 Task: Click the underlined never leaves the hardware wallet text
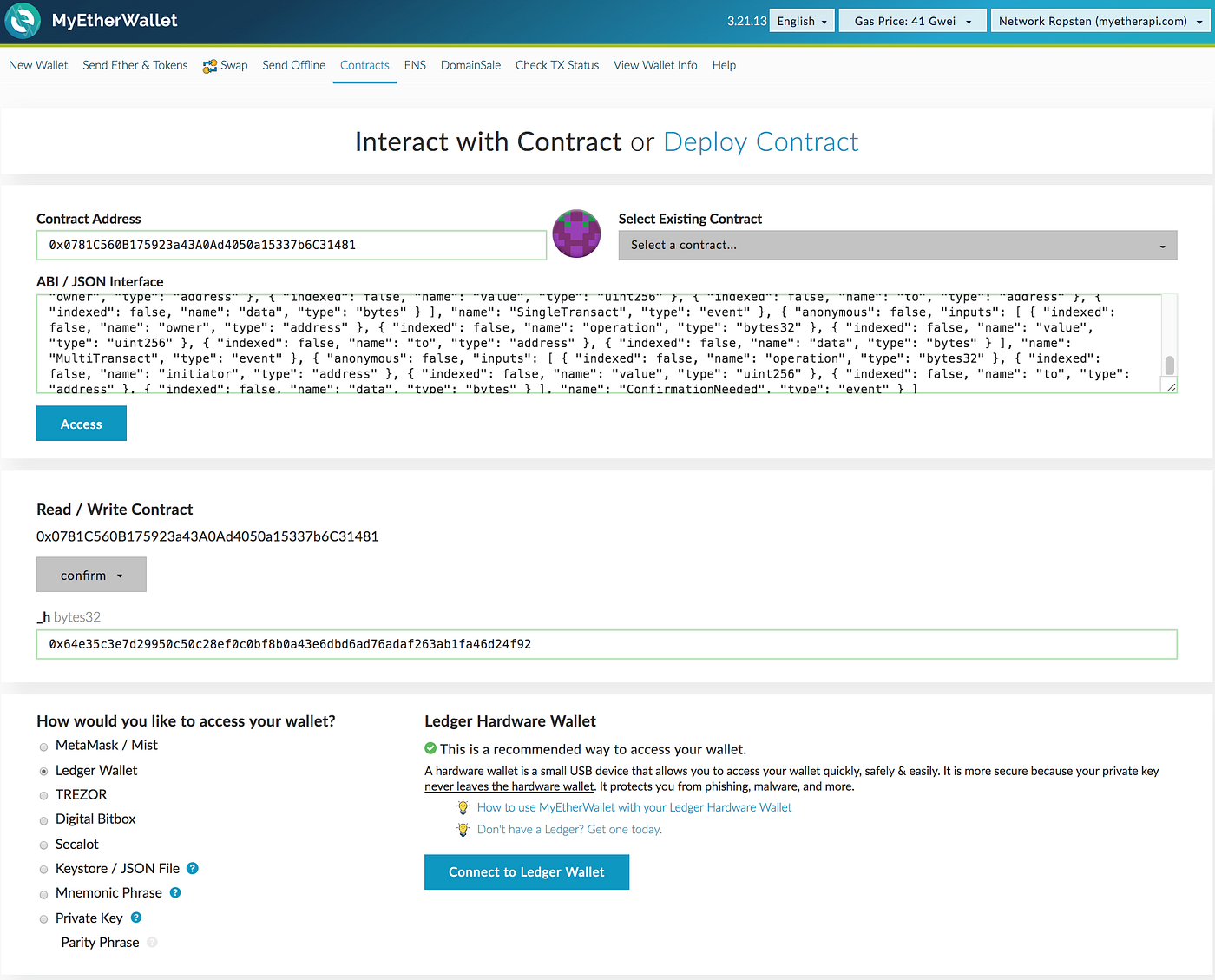tap(509, 786)
